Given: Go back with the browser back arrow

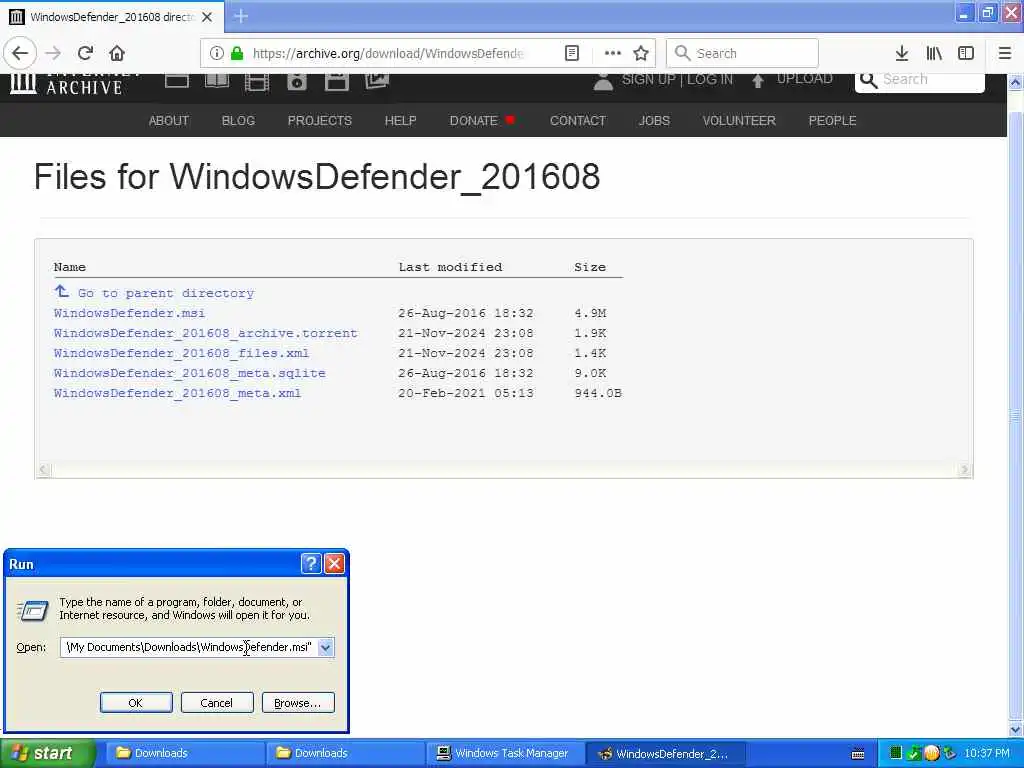Looking at the screenshot, I should (x=20, y=54).
